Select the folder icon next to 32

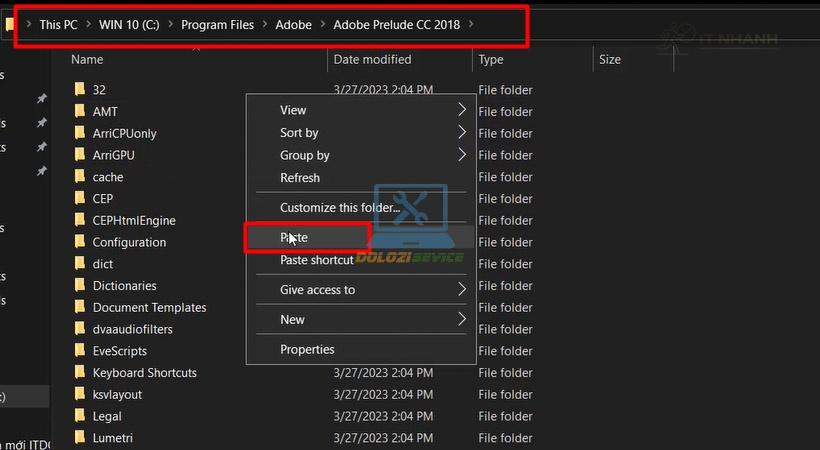tap(80, 90)
